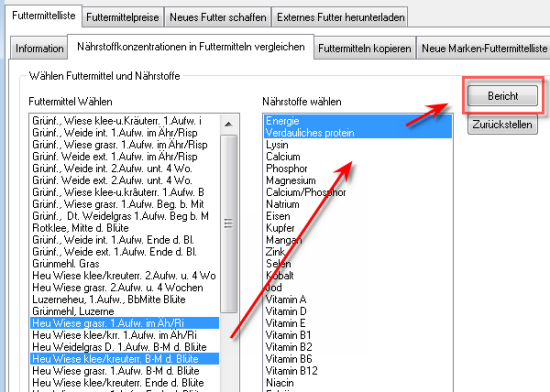
Task: Open the Futtermitteln kopieren tab
Action: [364, 48]
